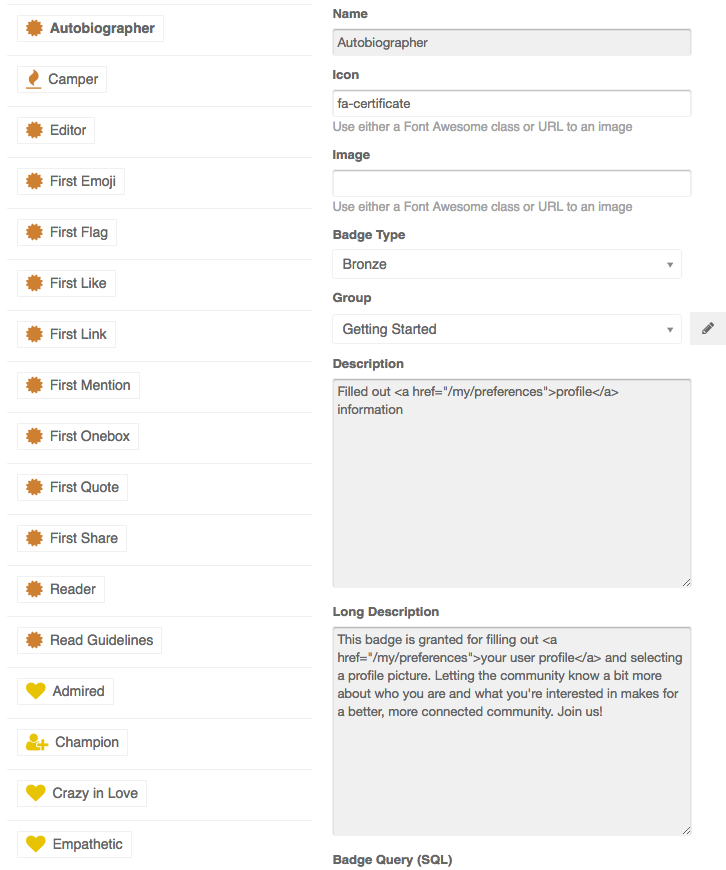Open the Read Guidelines badge
The image size is (726, 870).
89,640
